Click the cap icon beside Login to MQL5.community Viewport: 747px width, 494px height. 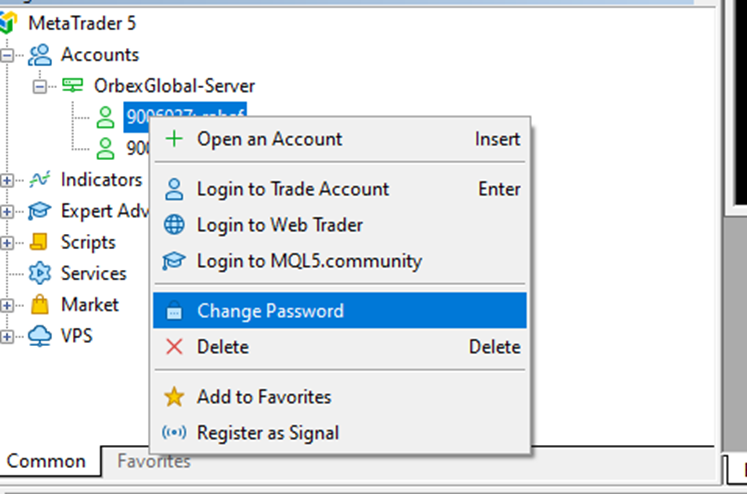173,261
